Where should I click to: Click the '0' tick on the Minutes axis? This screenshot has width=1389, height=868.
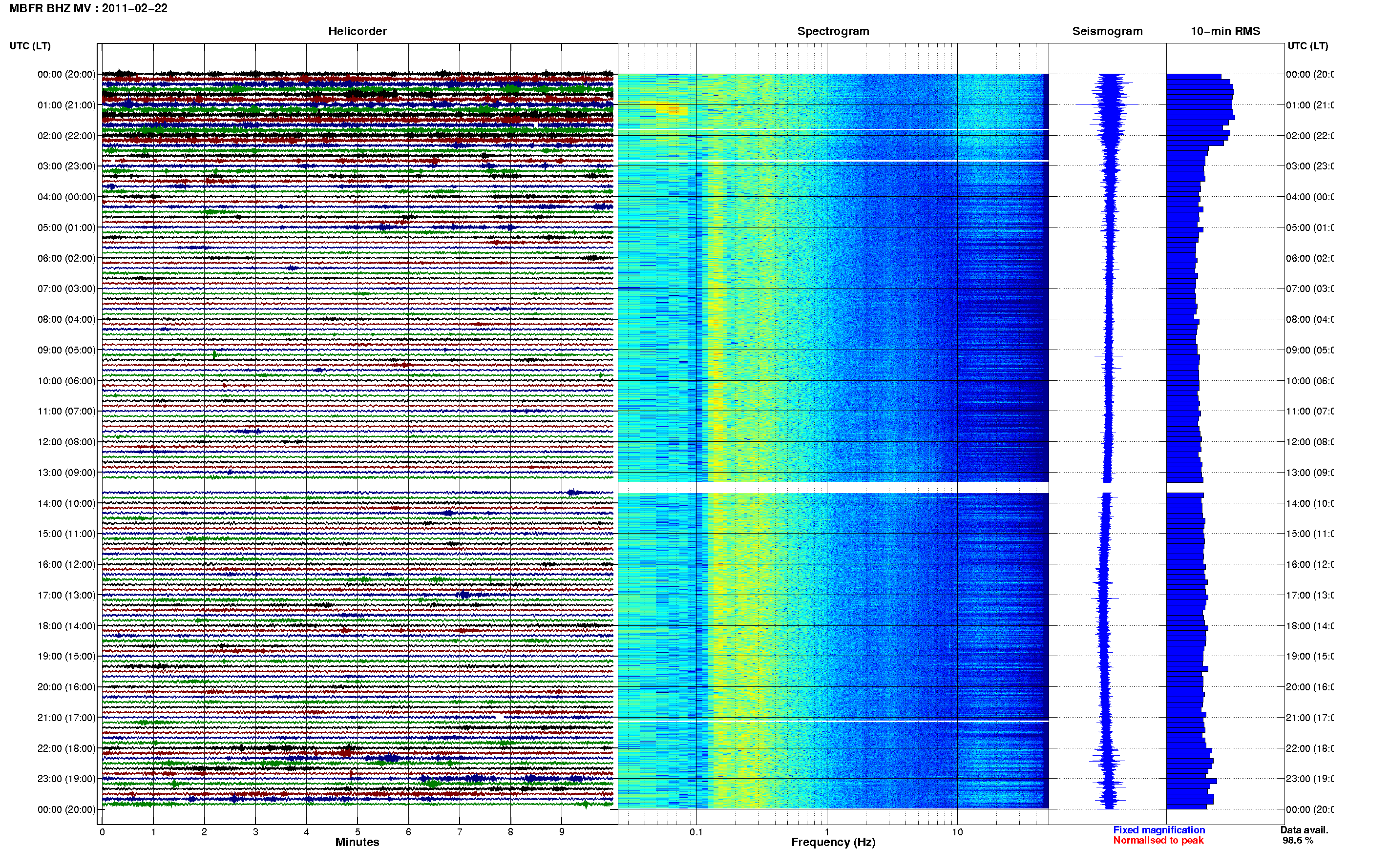[102, 832]
